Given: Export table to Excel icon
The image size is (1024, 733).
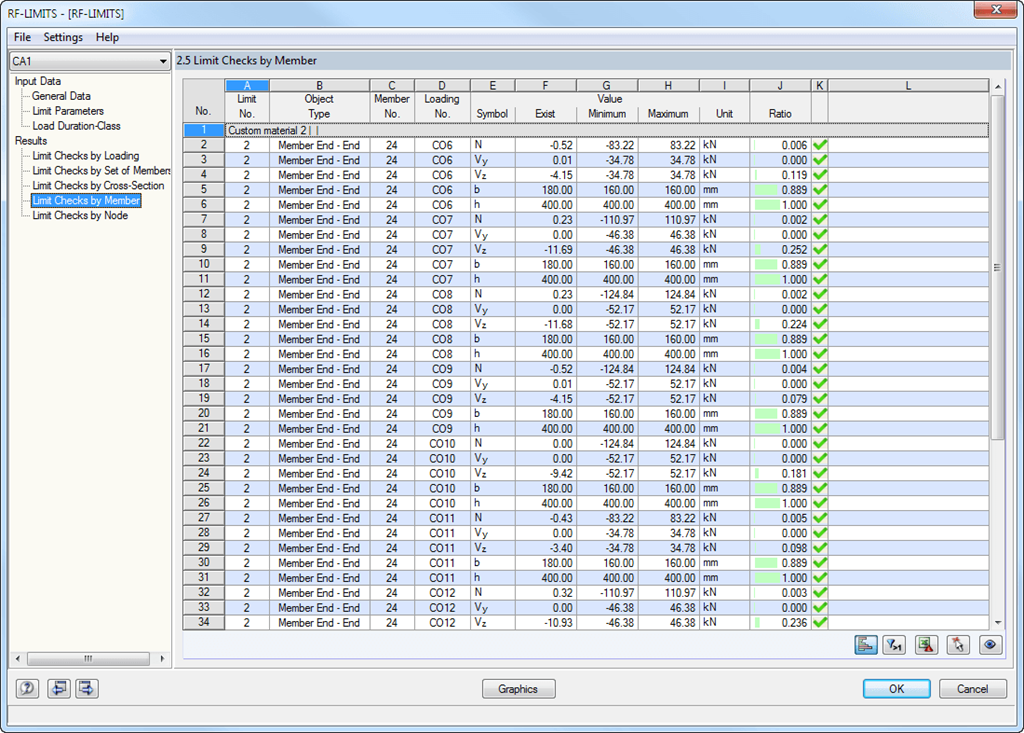Looking at the screenshot, I should [927, 645].
